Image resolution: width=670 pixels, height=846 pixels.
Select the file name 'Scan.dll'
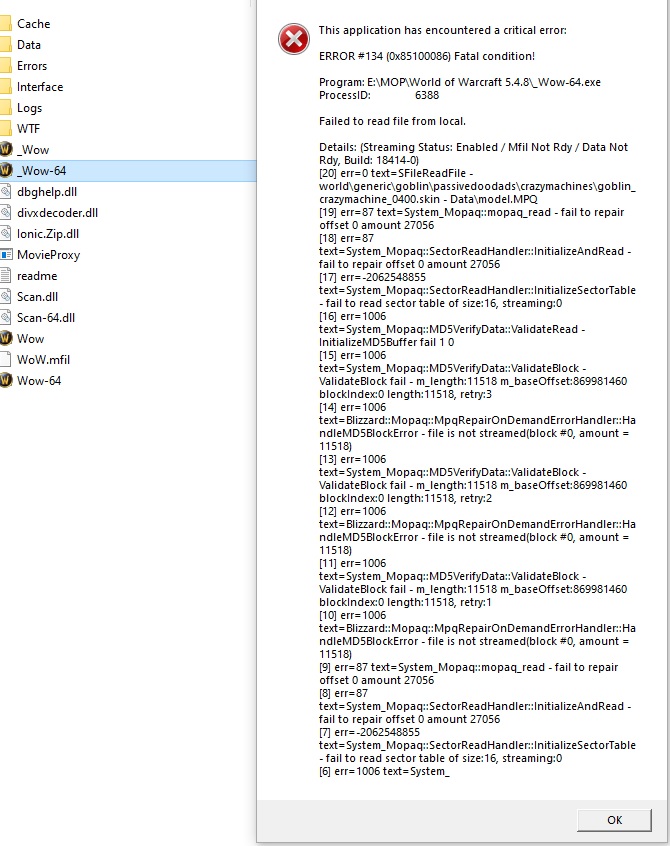pyautogui.click(x=37, y=297)
